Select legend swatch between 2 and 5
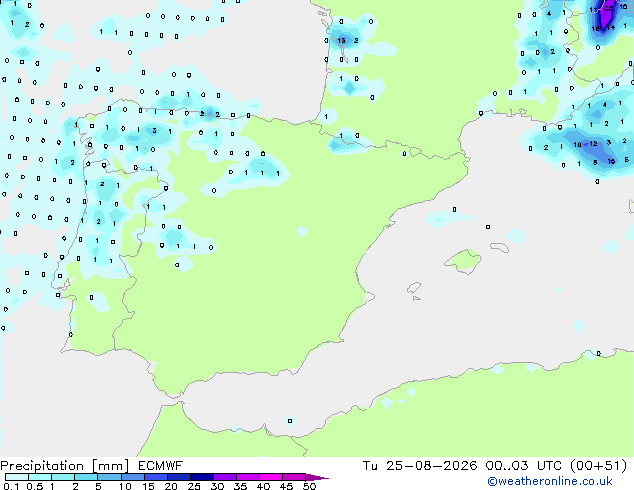Screen dimensions: 634x490 coord(86,477)
